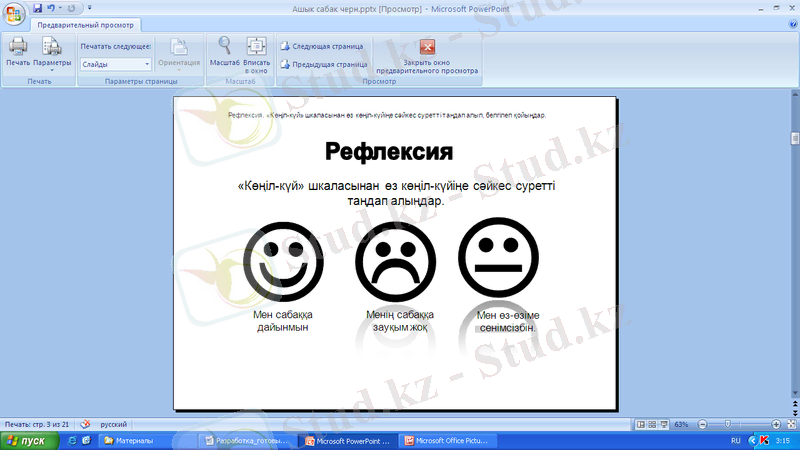Open the Параметры print options menu
This screenshot has width=800, height=450.
point(52,52)
